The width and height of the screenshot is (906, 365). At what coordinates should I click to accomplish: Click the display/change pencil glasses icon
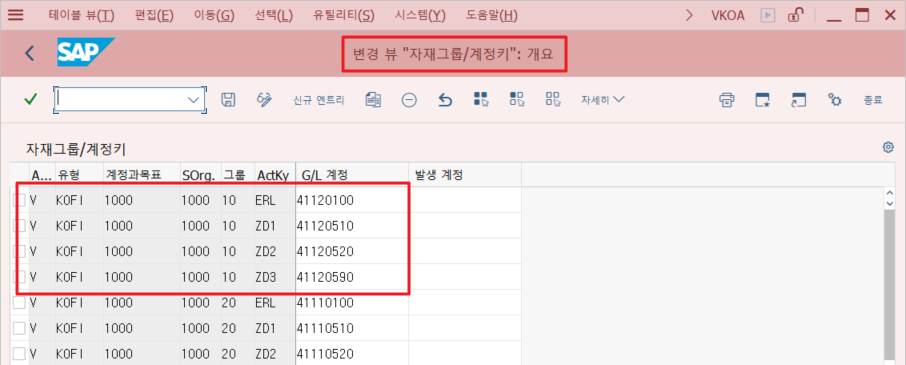264,100
